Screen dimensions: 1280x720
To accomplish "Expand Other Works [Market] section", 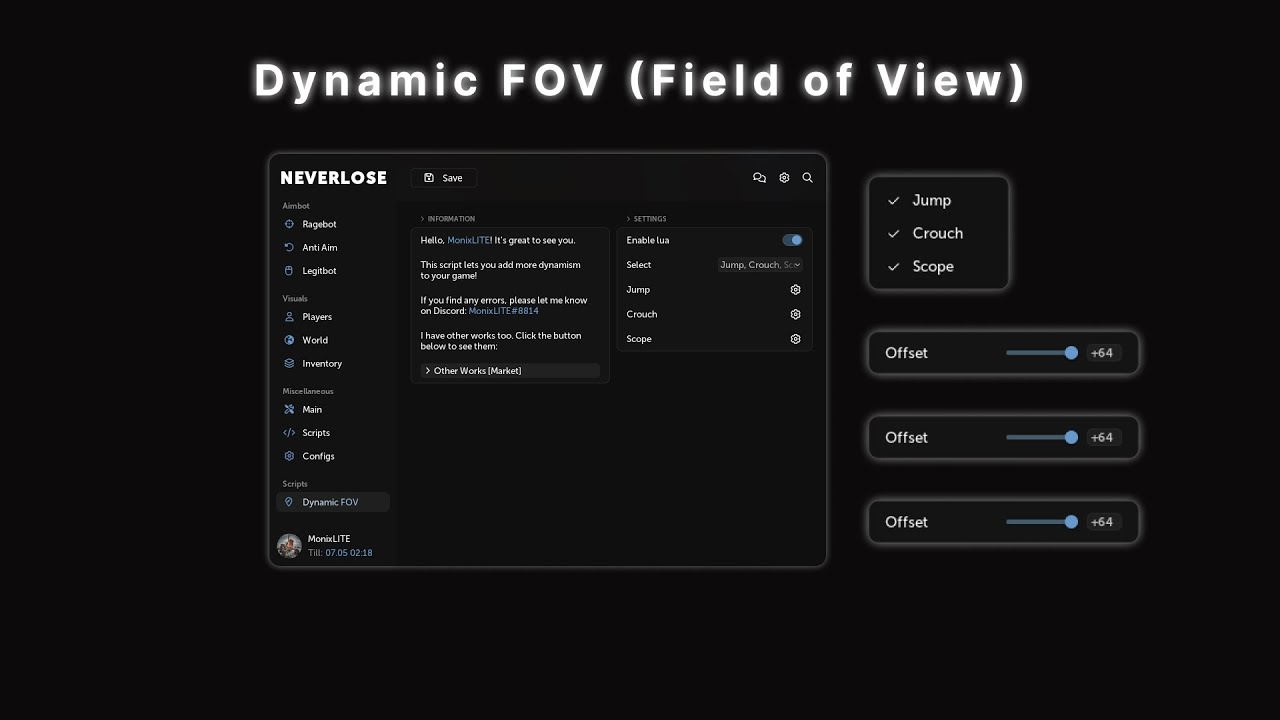I will (x=510, y=371).
